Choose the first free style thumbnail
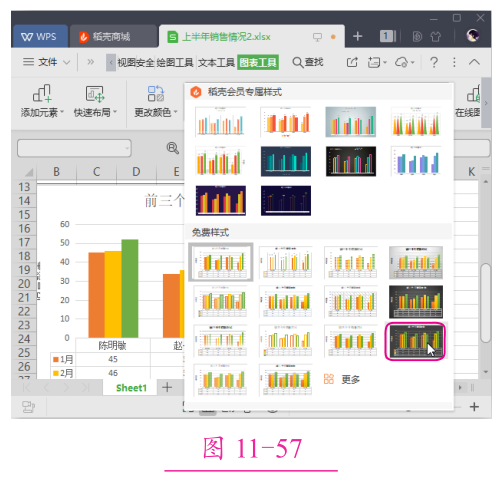 click(221, 262)
